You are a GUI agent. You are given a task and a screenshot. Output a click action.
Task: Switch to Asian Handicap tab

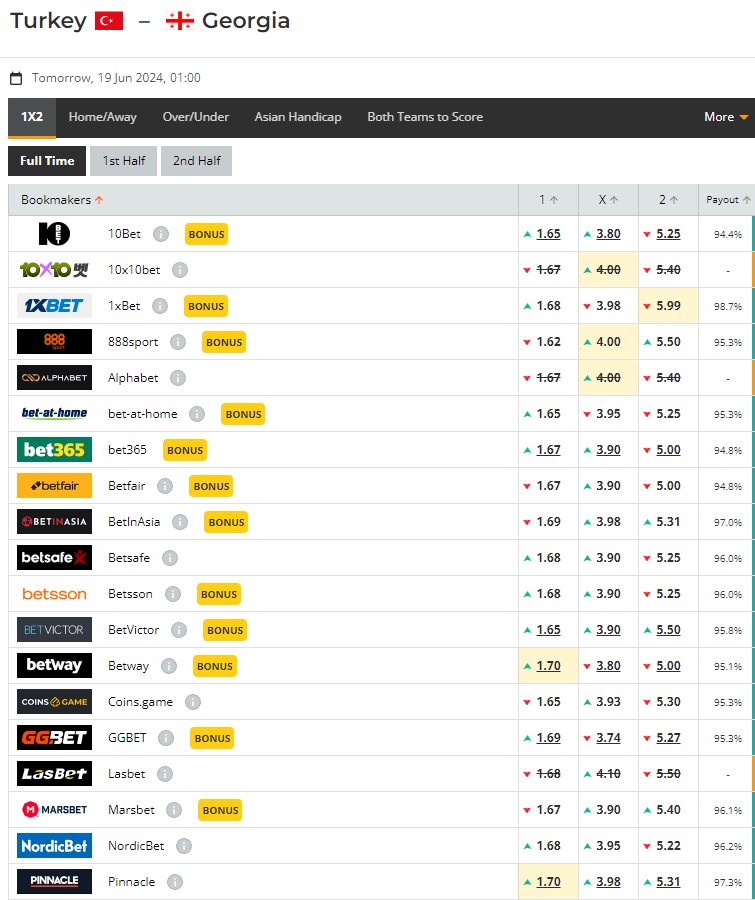tap(298, 117)
